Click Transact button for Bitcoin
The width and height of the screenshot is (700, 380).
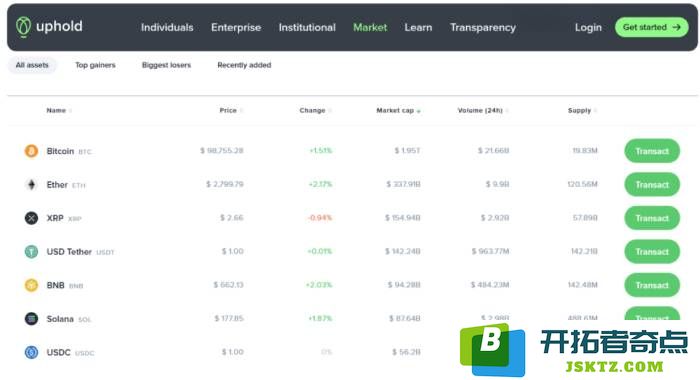pyautogui.click(x=652, y=151)
